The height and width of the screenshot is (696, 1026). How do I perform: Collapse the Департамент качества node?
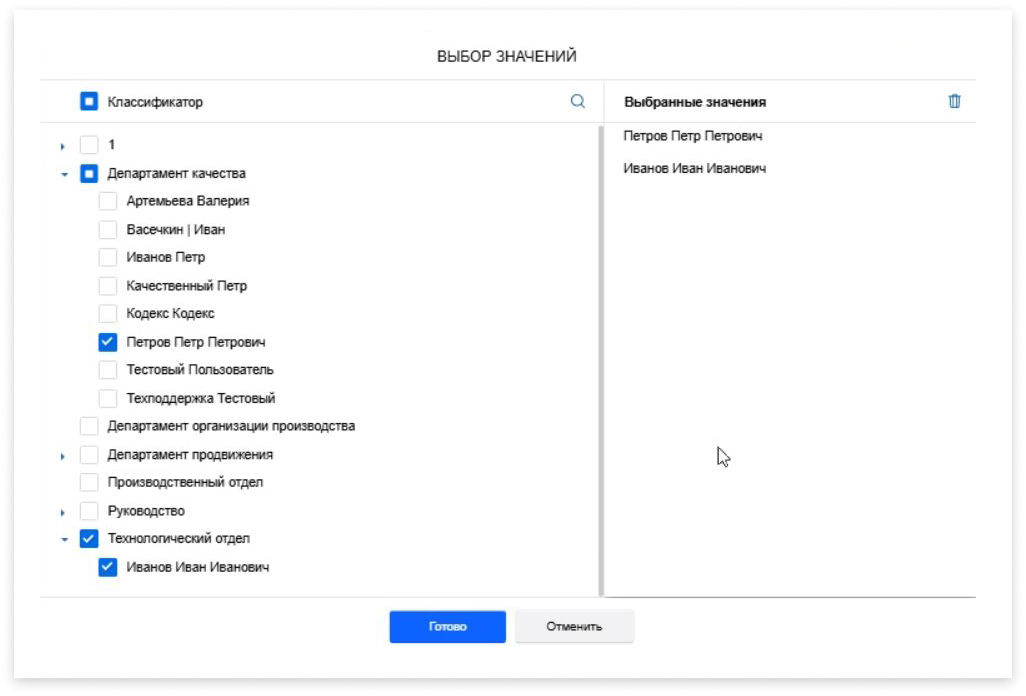(x=64, y=175)
